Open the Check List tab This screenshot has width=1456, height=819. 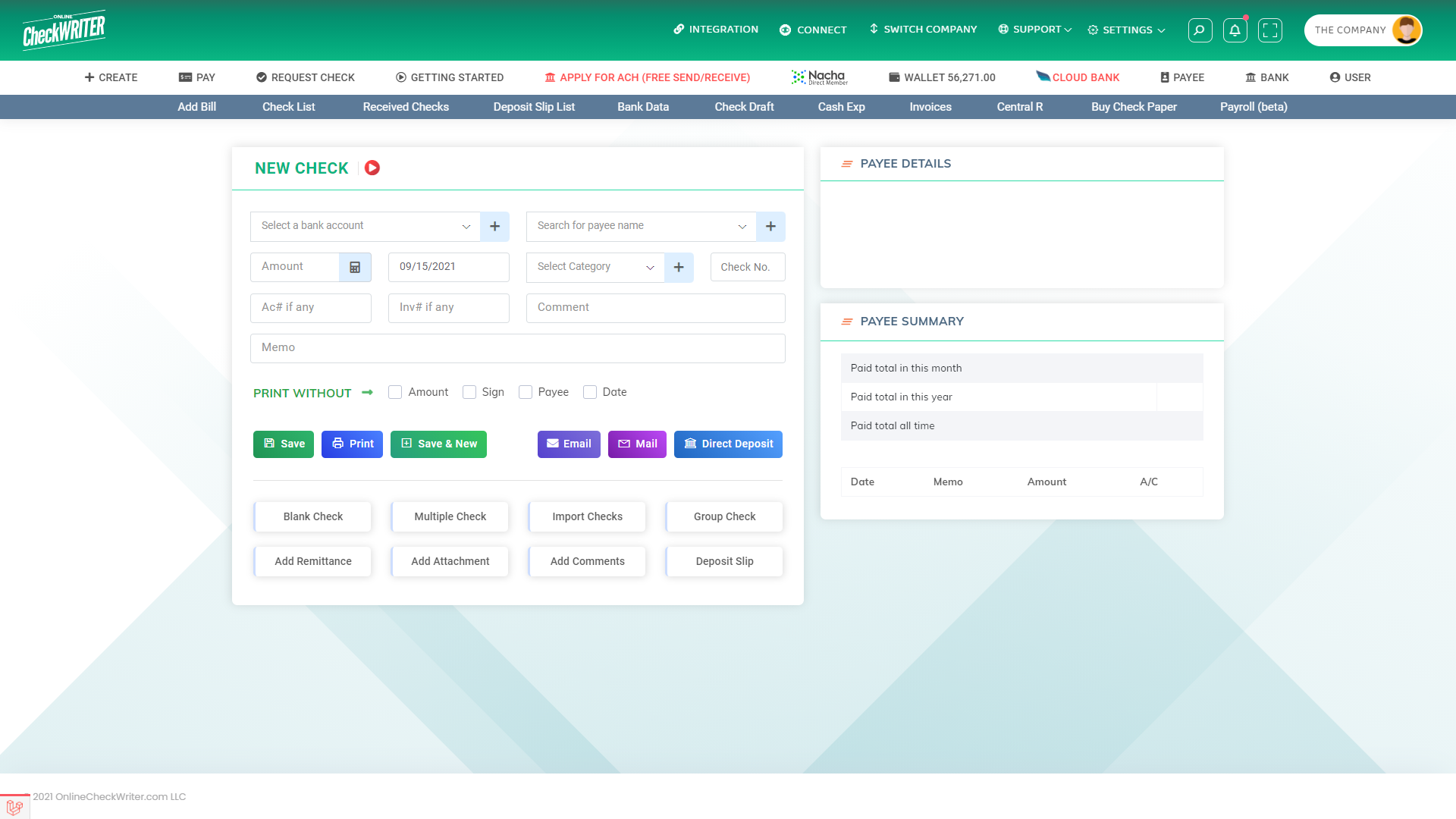pos(288,107)
